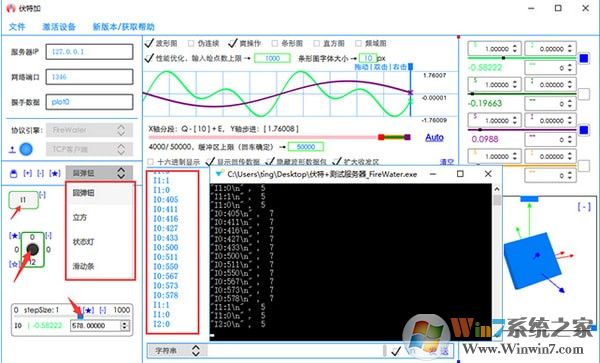
Task: Toggle the 扩大收发区 checkbox
Action: tap(337, 161)
